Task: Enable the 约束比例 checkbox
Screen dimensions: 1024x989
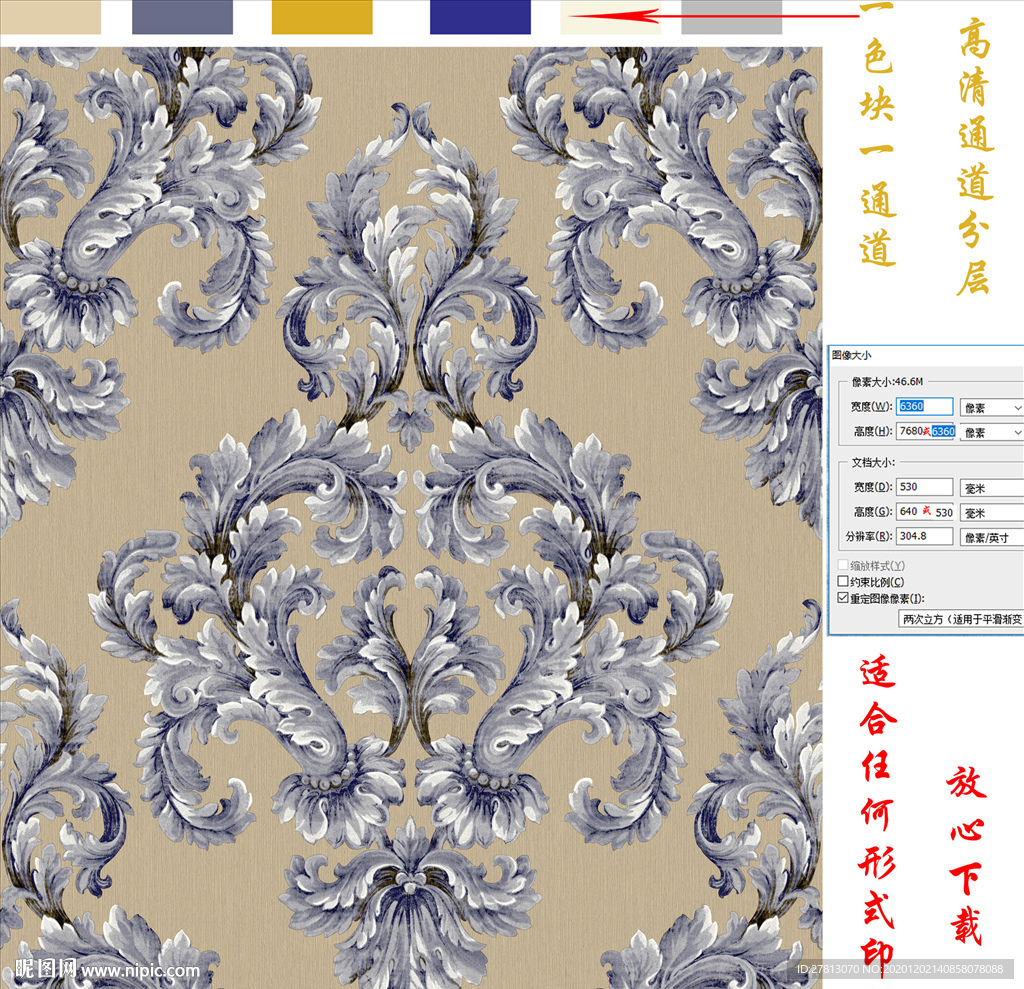Action: (x=843, y=581)
